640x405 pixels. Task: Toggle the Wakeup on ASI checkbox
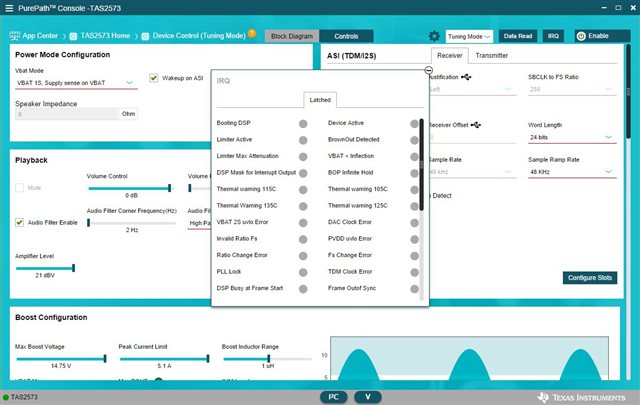(x=153, y=78)
